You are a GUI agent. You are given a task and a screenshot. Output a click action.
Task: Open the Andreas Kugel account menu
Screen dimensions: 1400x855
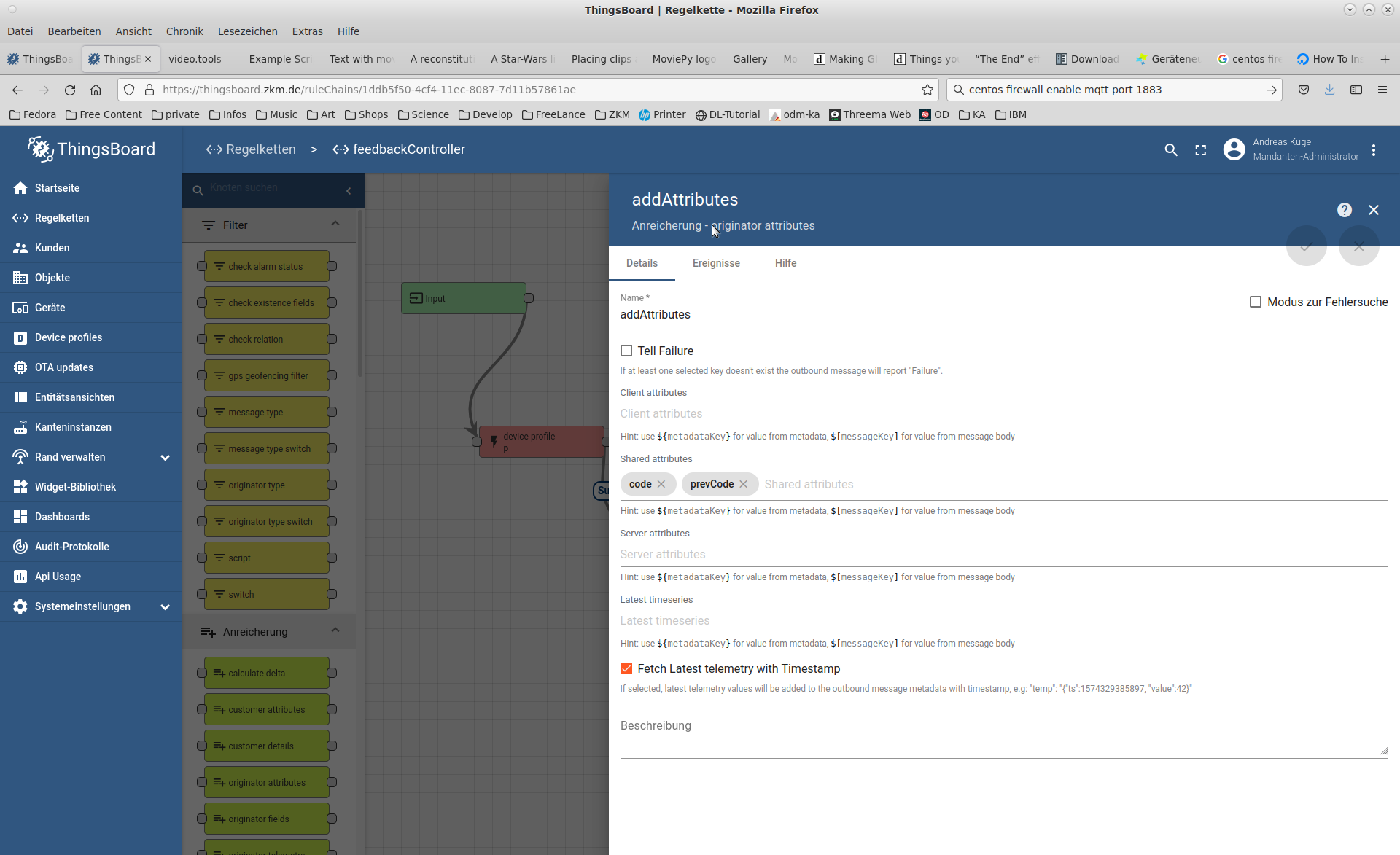[1234, 149]
